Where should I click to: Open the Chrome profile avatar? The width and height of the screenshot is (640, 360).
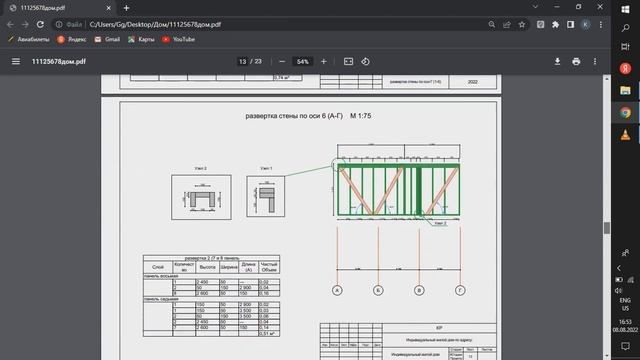585,24
